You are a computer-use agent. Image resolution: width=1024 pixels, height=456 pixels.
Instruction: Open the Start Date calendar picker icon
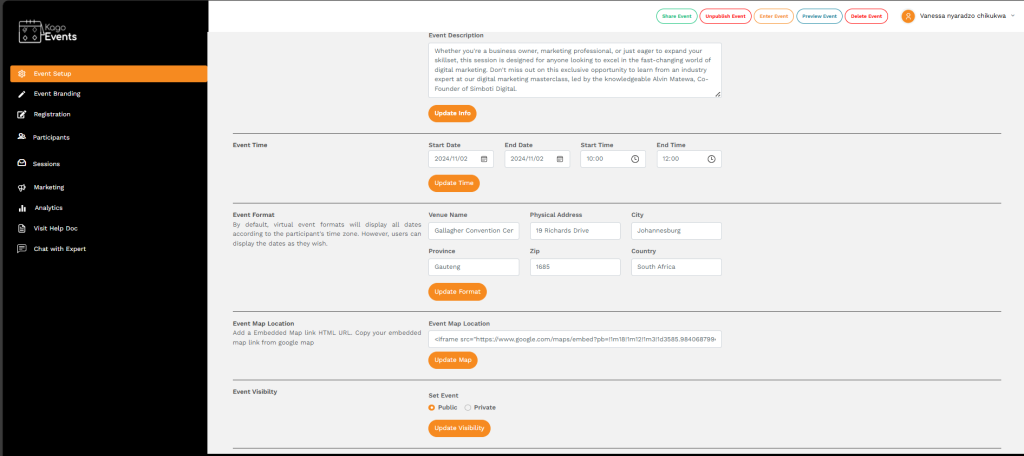[x=484, y=159]
